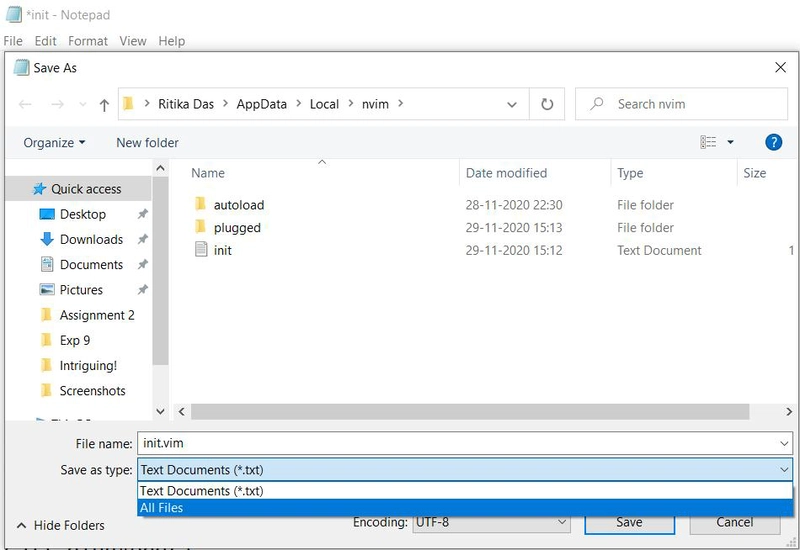The height and width of the screenshot is (550, 800).
Task: Open the recent locations dropdown arrow
Action: pyautogui.click(x=83, y=105)
